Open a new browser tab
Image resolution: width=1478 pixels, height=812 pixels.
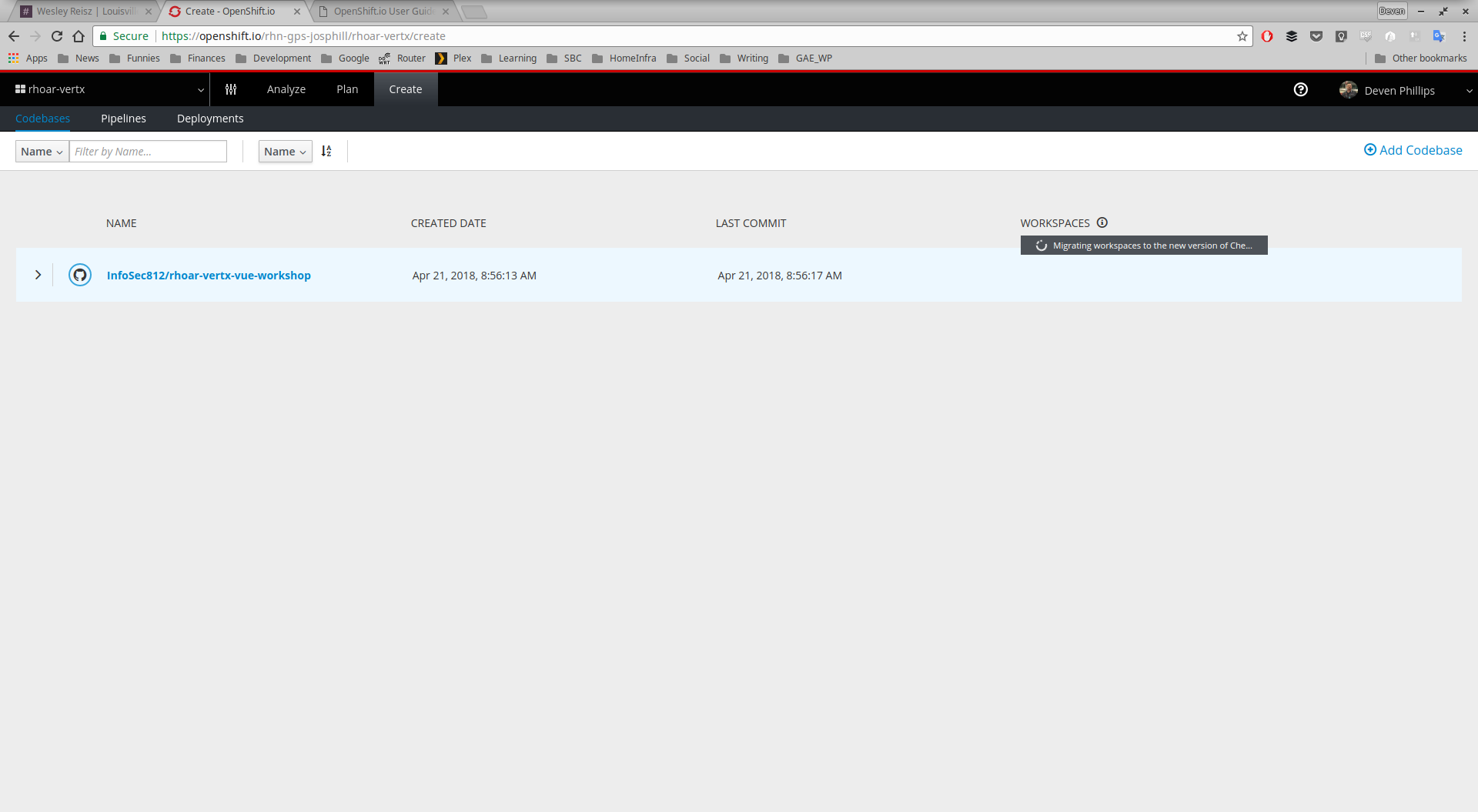point(474,12)
